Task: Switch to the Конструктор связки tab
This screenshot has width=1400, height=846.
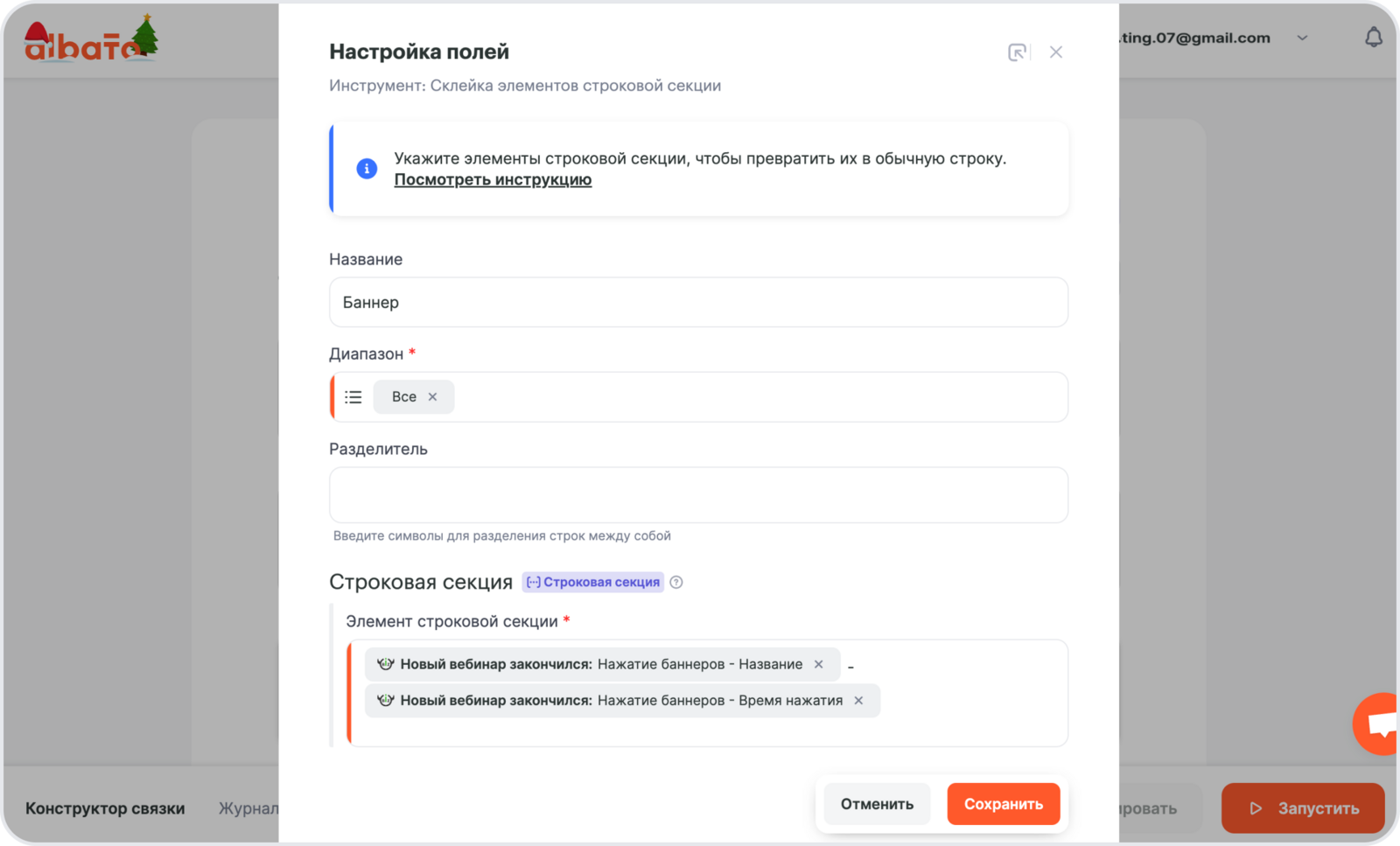Action: [105, 808]
